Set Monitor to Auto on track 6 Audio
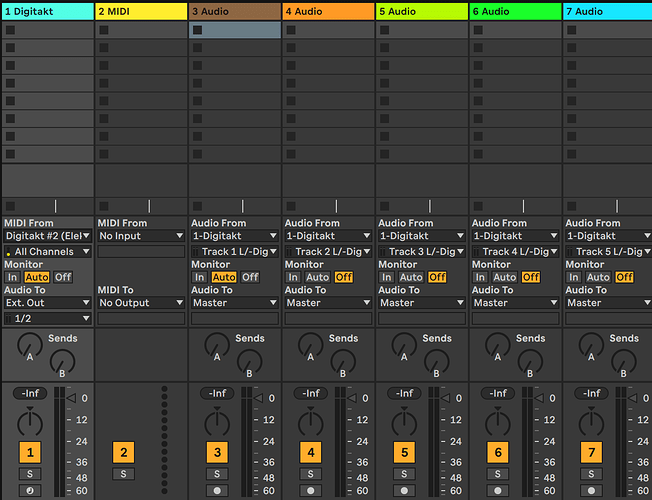Image resolution: width=652 pixels, height=500 pixels. click(505, 277)
